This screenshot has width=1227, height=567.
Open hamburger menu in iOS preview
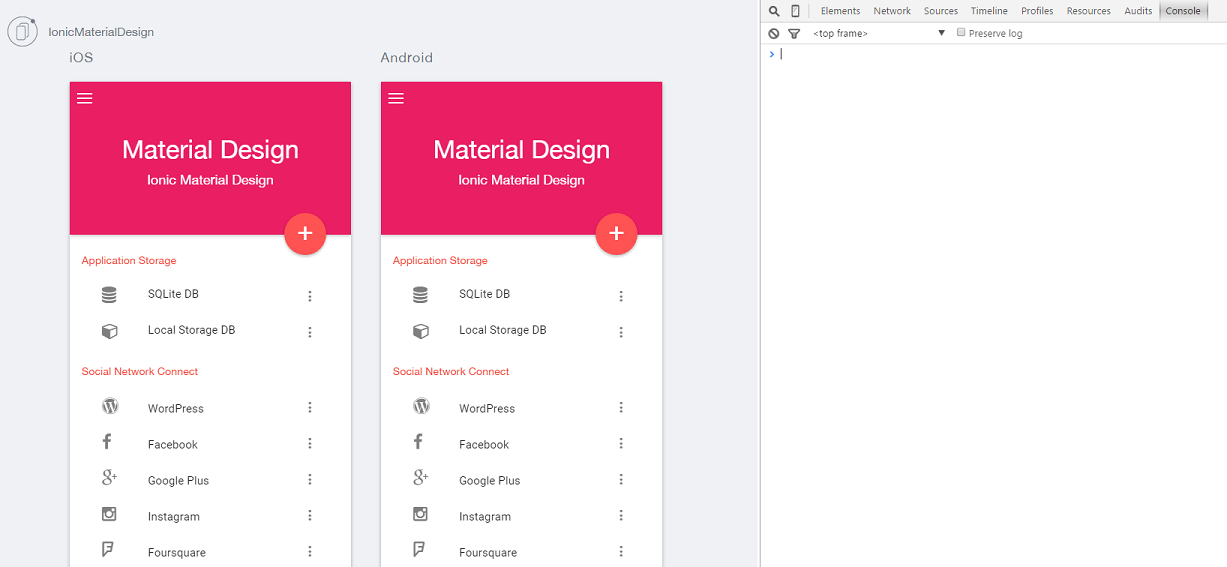[x=85, y=98]
